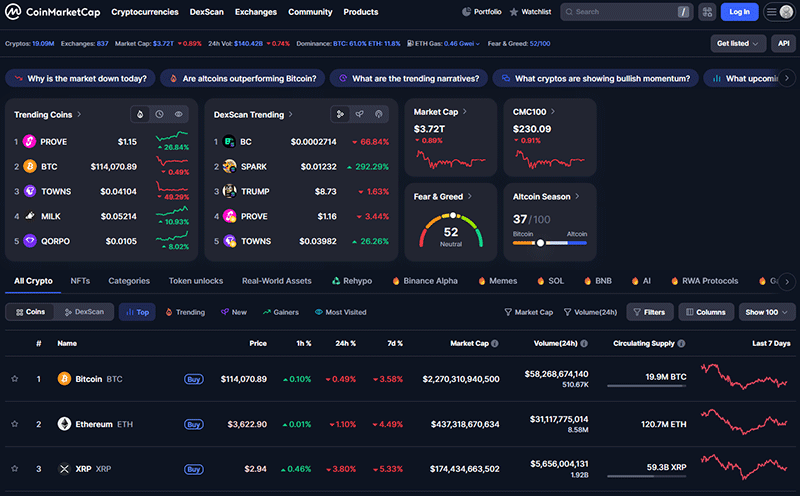This screenshot has height=496, width=800.
Task: Switch to the Token unlocks tab
Action: pyautogui.click(x=196, y=281)
